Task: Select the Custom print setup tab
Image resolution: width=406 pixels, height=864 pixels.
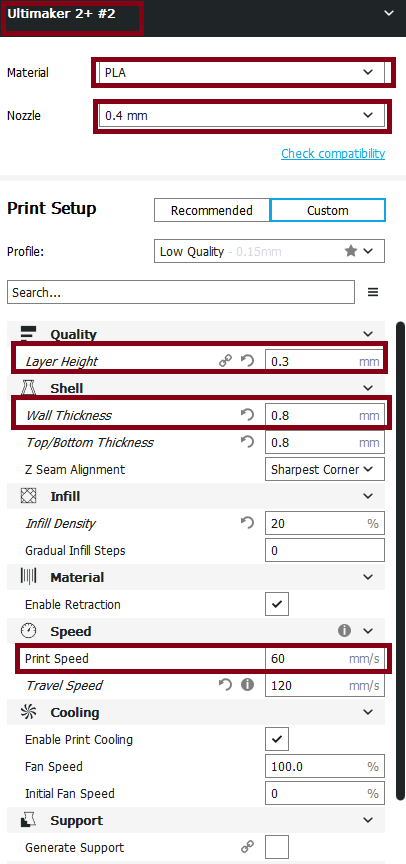Action: [x=328, y=210]
